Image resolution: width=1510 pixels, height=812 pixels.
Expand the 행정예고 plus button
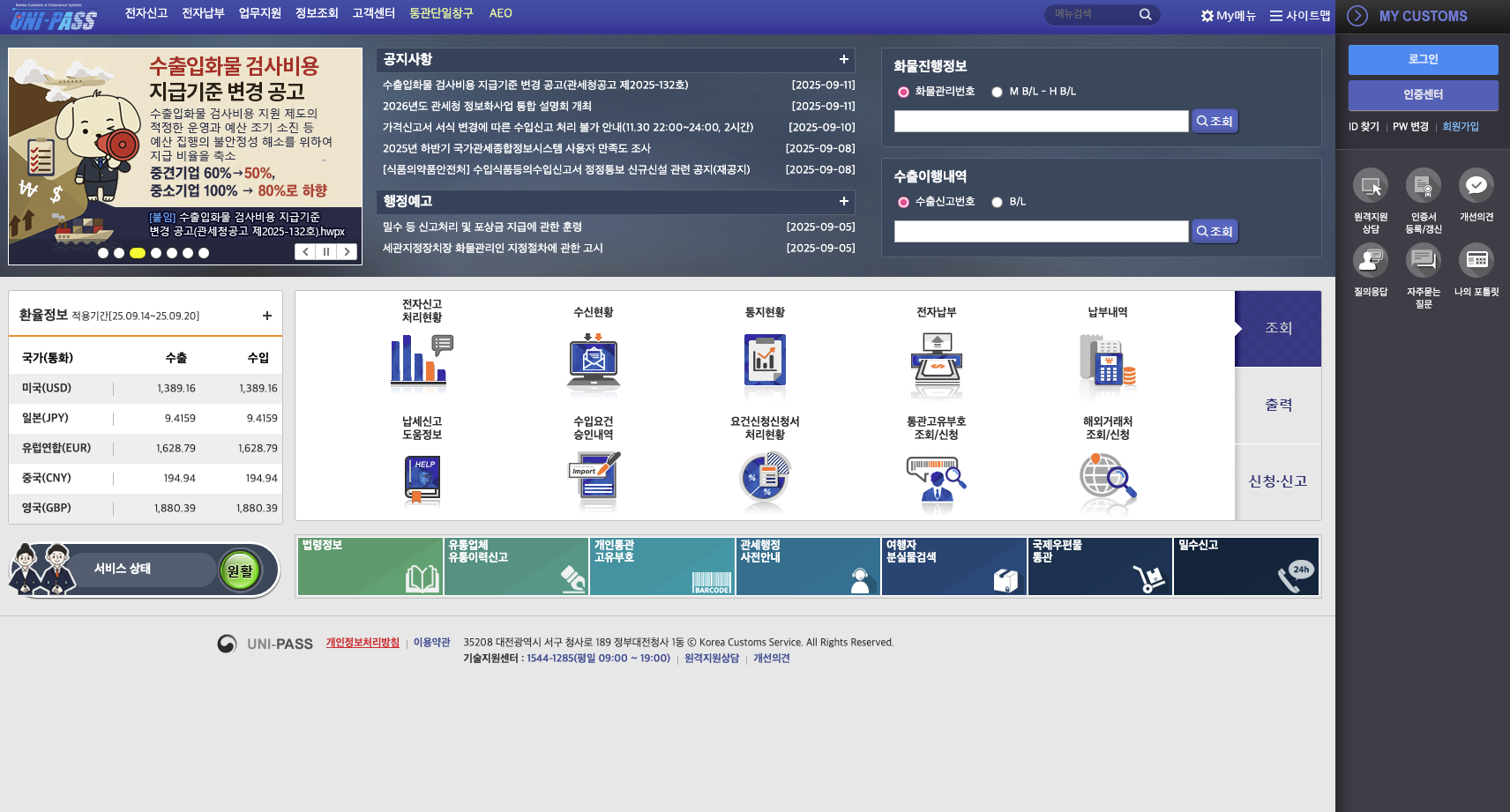(x=844, y=201)
